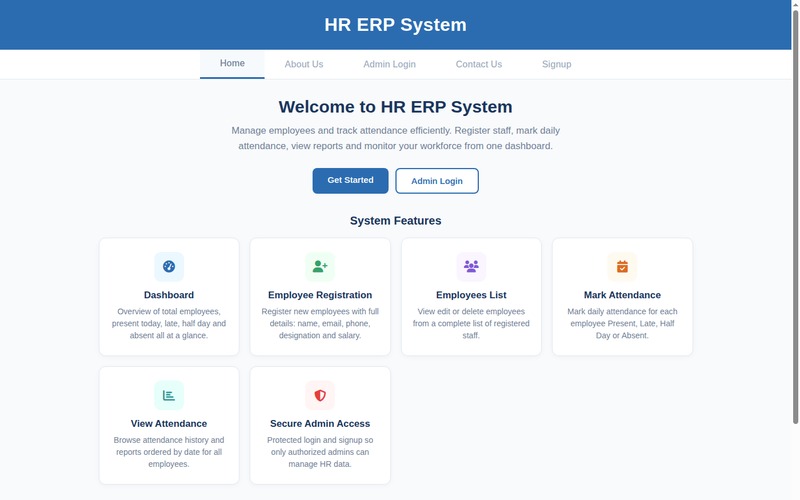Screen dimensions: 800x500
Task: Click the 'Browse attendance history' description
Action: (169, 452)
